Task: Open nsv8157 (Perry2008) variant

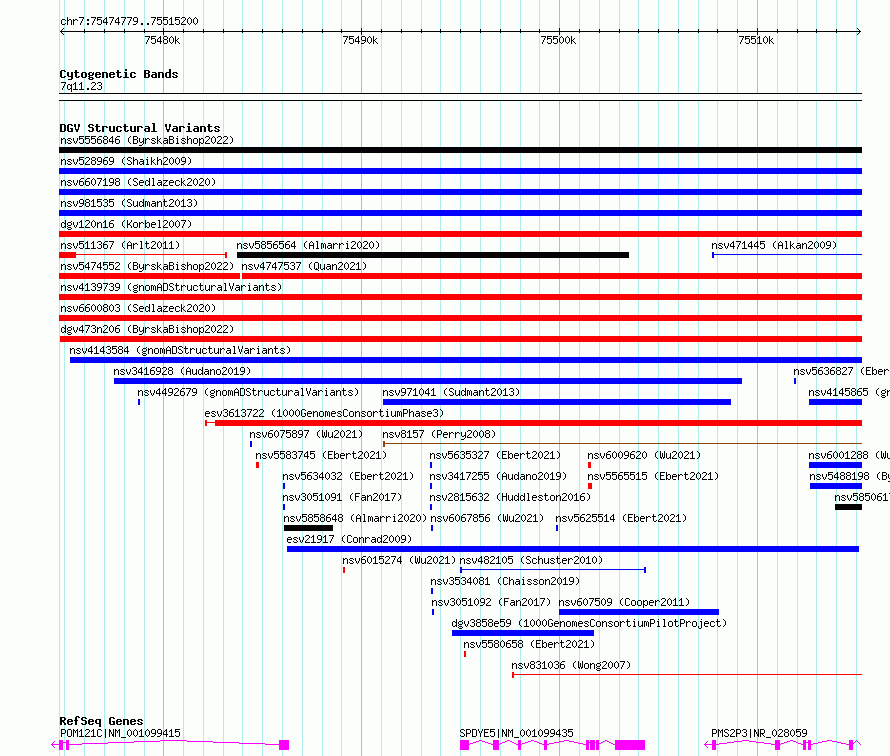Action: point(439,434)
